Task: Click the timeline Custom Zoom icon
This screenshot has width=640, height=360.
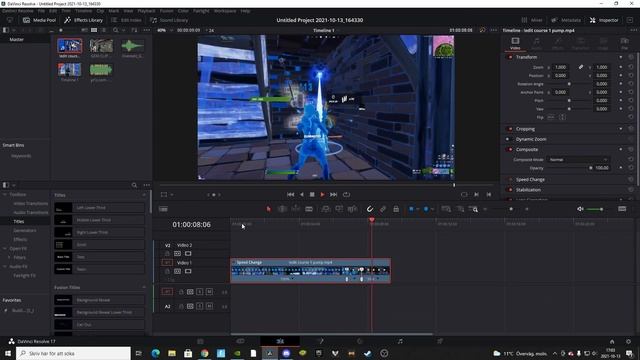Action: (x=473, y=209)
